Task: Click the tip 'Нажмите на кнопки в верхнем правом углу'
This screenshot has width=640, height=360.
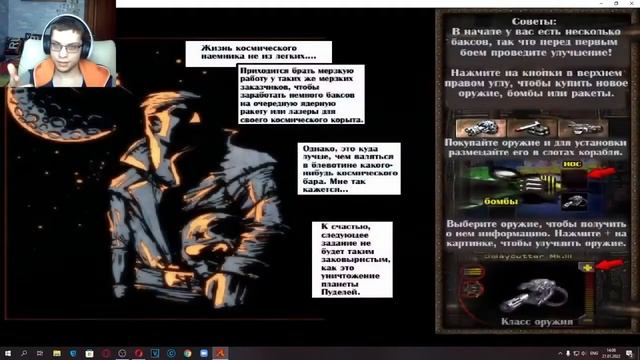Action: pyautogui.click(x=536, y=83)
